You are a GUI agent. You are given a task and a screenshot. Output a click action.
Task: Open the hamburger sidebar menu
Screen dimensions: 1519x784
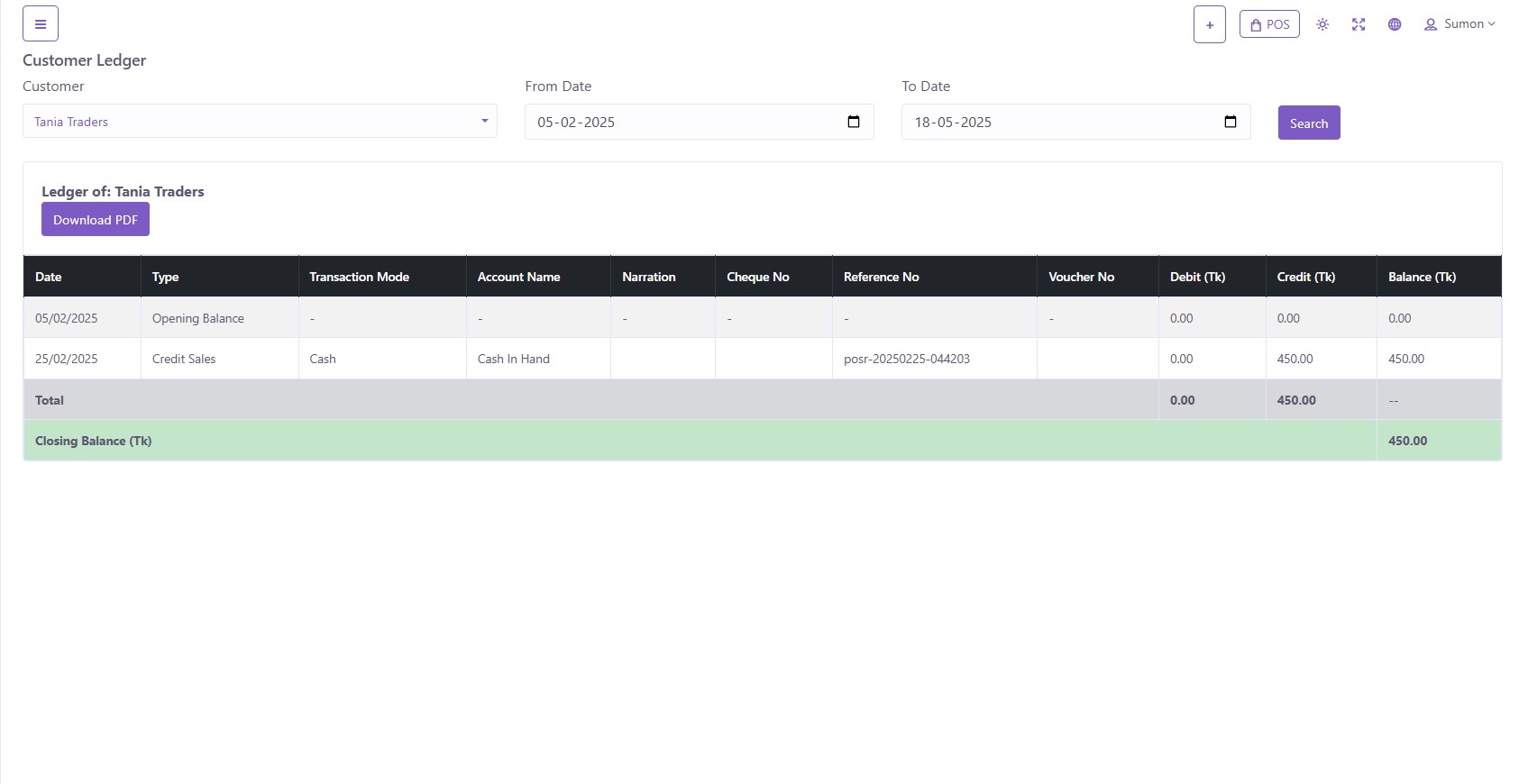point(41,24)
